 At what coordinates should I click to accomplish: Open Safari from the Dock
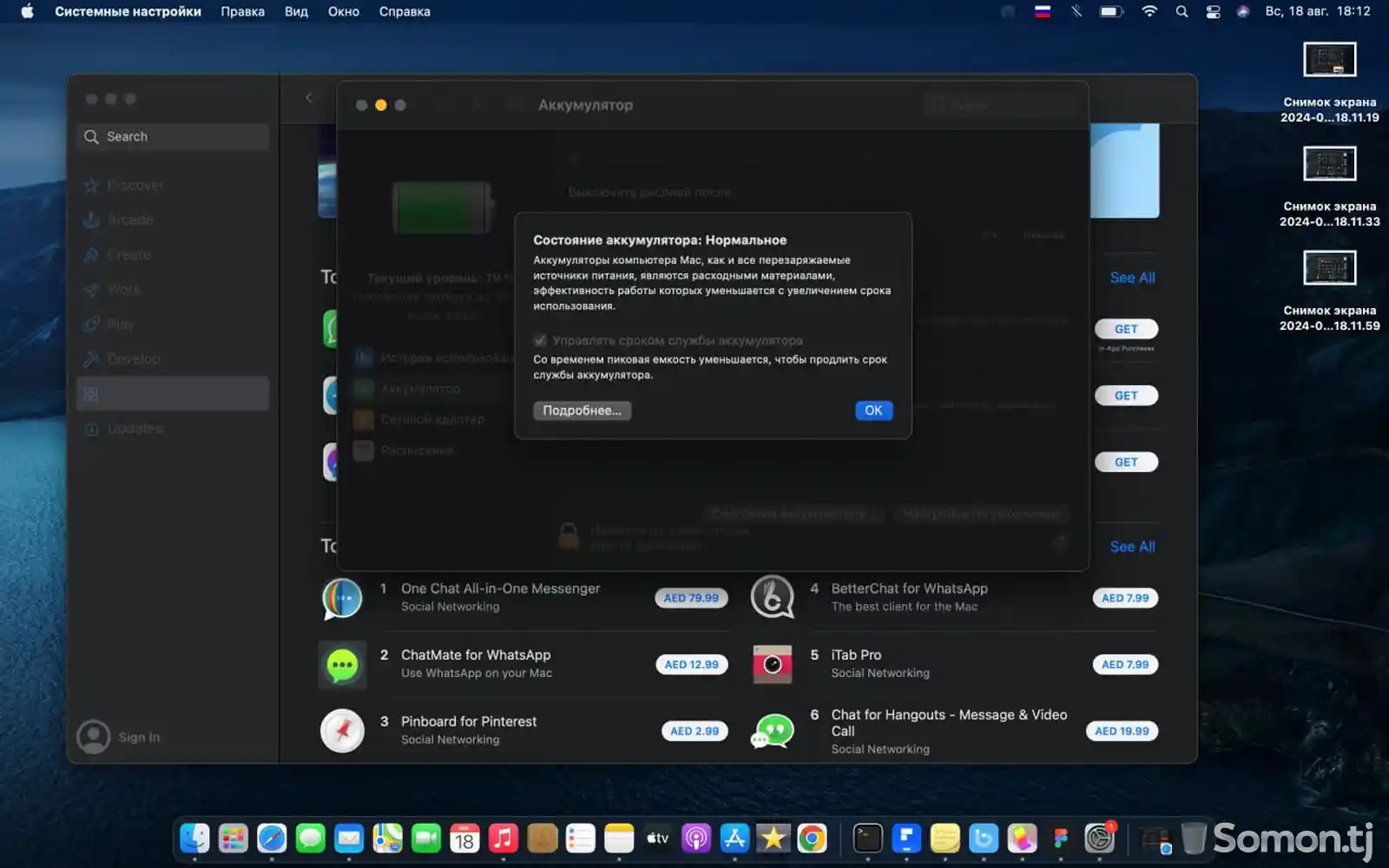pyautogui.click(x=272, y=838)
